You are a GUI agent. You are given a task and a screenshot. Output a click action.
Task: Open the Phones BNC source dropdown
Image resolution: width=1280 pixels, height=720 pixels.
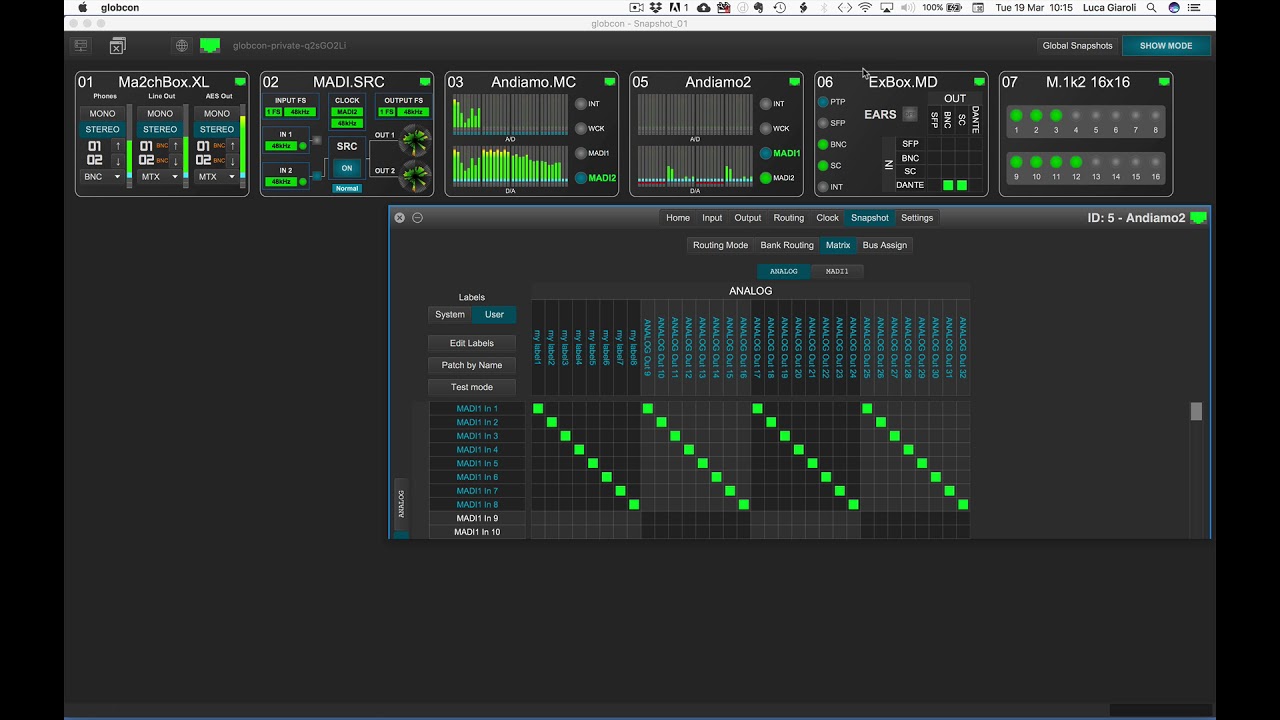102,177
